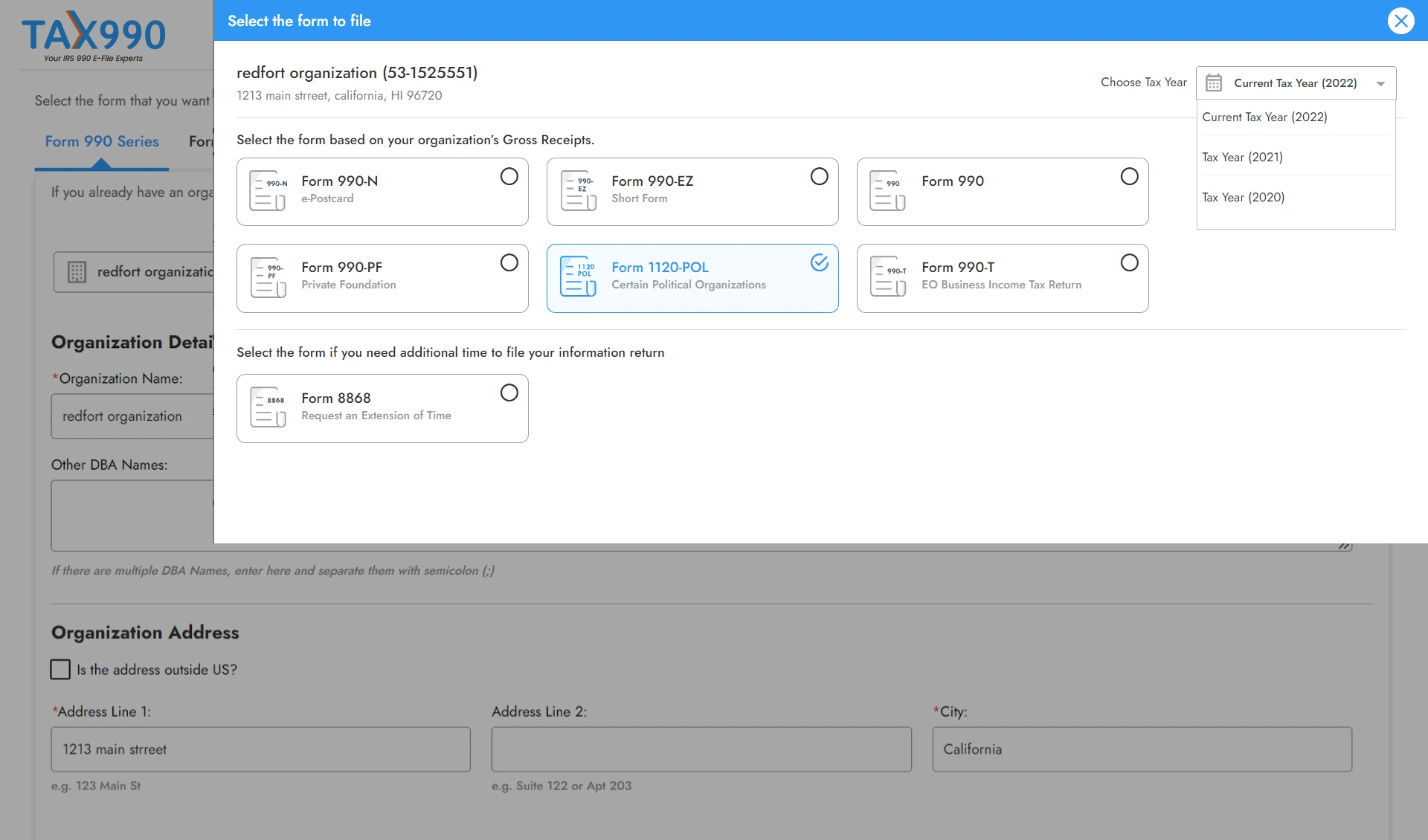Select the Form 990-EZ radio button

click(x=820, y=176)
